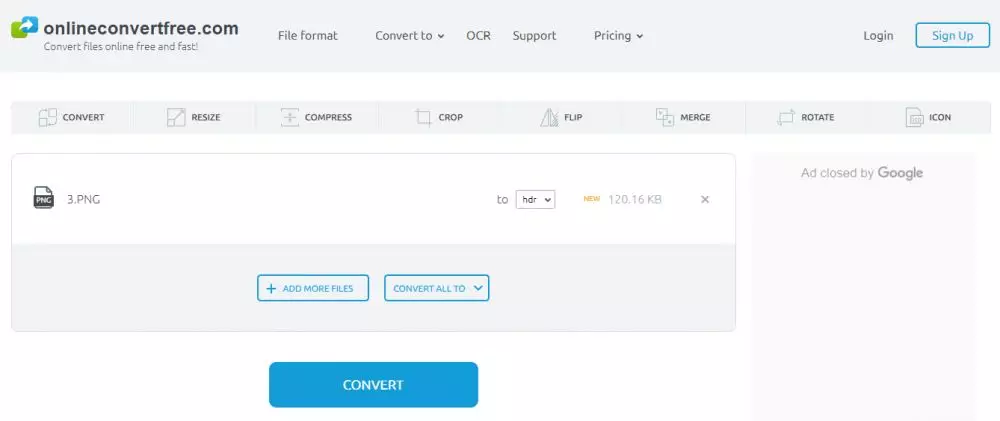Screen dimensions: 1000x421
Task: Expand the Convert to menu
Action: click(x=409, y=36)
